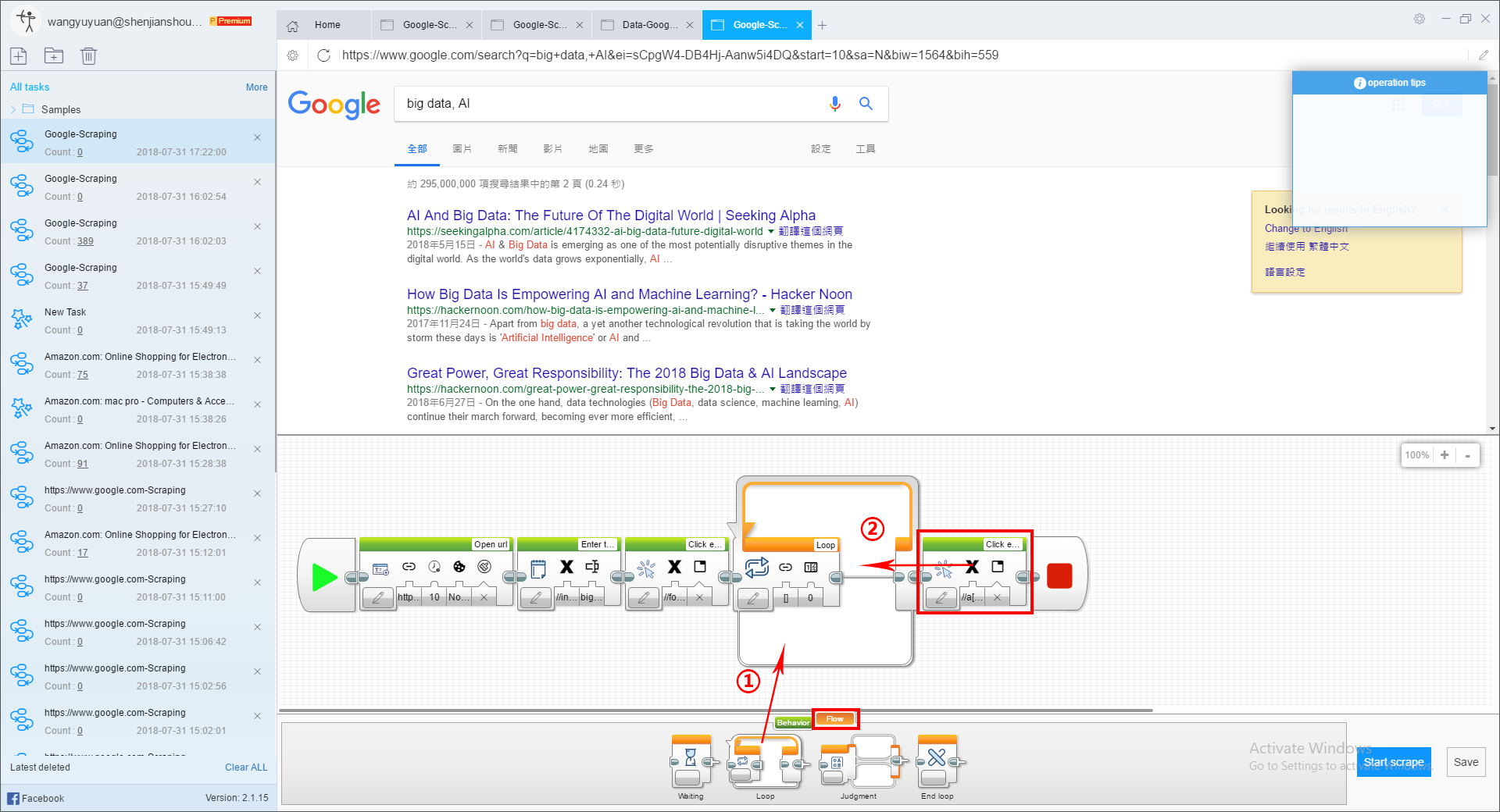Click the notepad icon in Enter text block
This screenshot has height=812, width=1500.
tap(538, 568)
